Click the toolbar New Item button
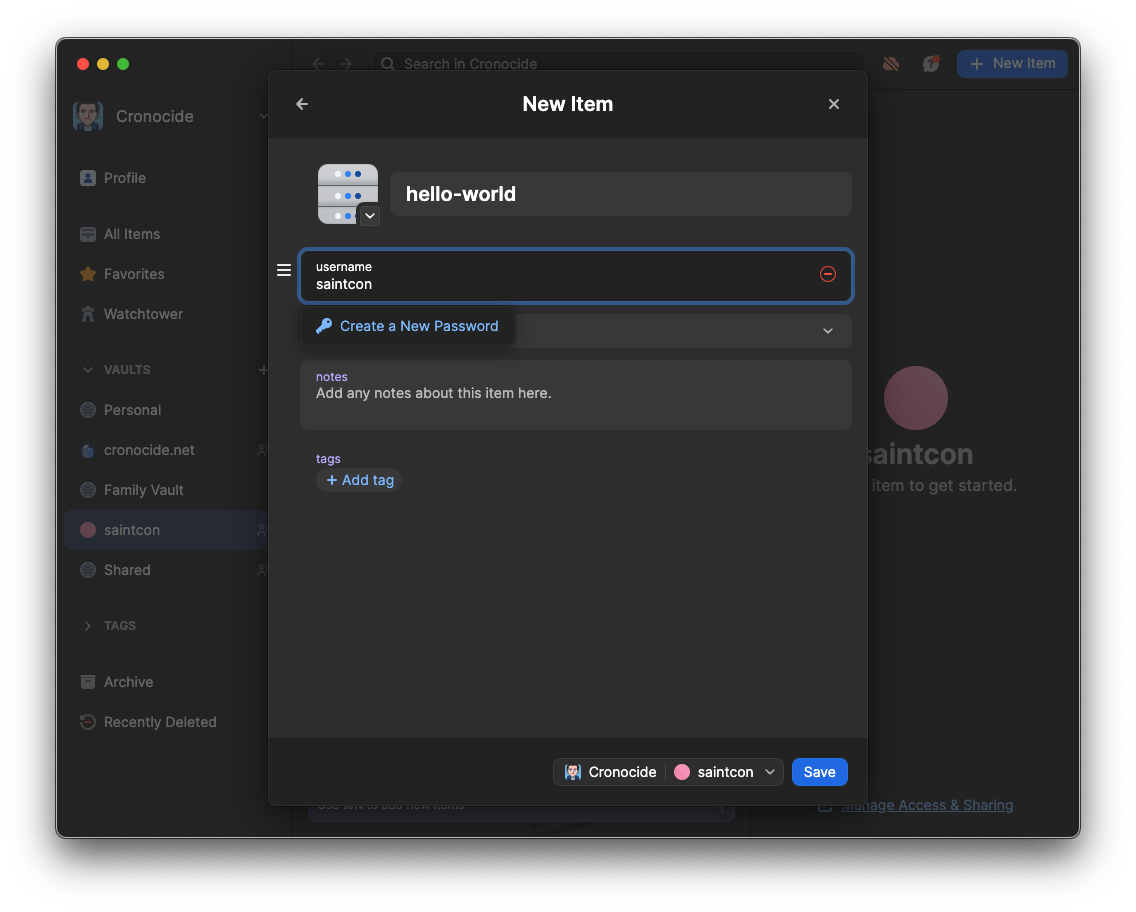This screenshot has height=912, width=1136. pyautogui.click(x=1012, y=64)
